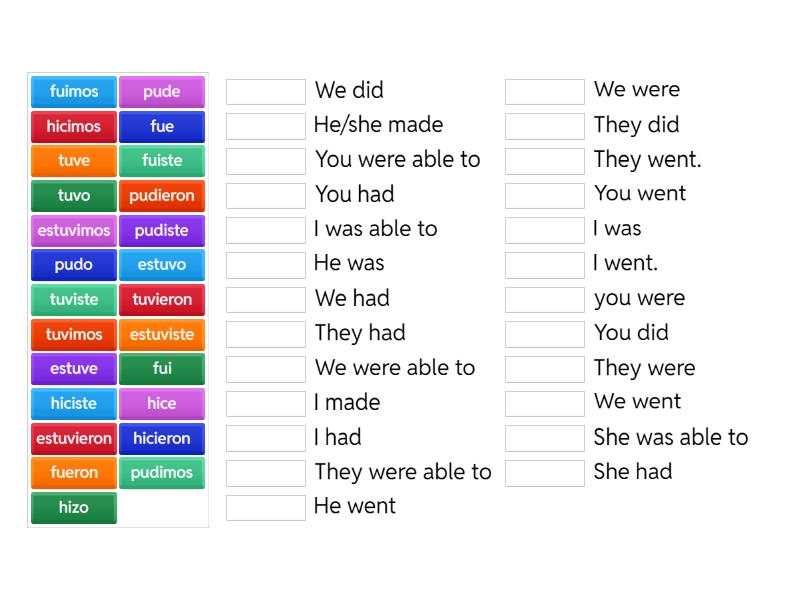Viewport: 800px width, 600px height.
Task: Select the answer box for 'He/she made'
Action: click(266, 126)
